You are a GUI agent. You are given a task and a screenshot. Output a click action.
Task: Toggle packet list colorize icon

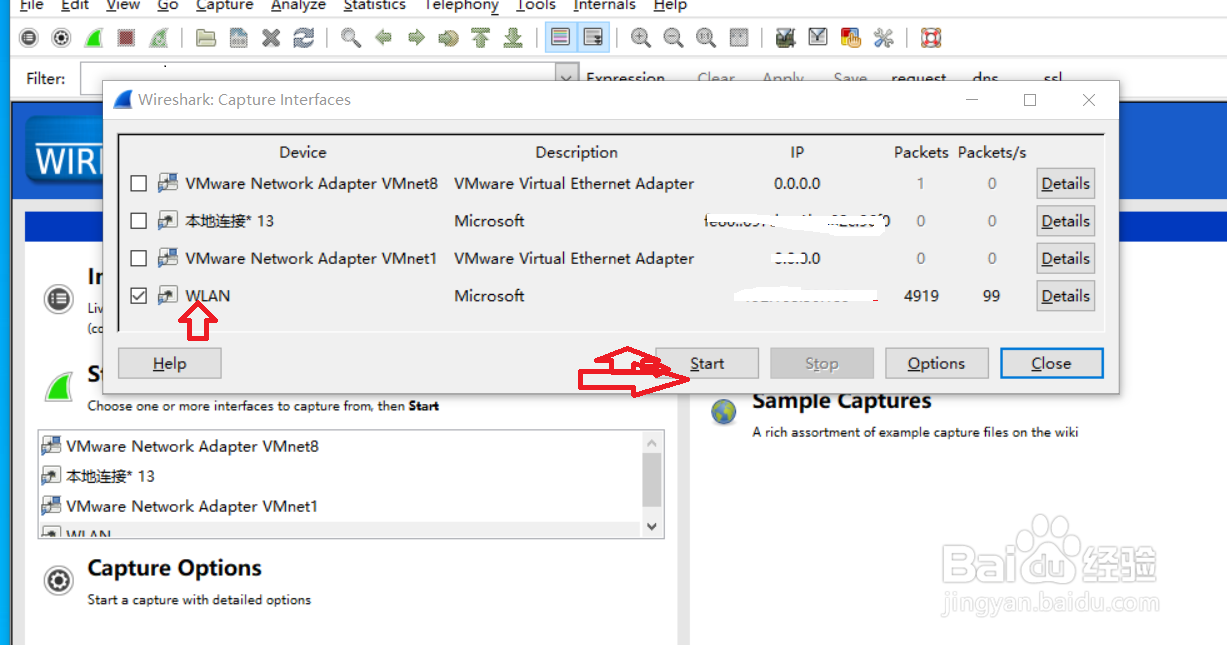pyautogui.click(x=561, y=38)
